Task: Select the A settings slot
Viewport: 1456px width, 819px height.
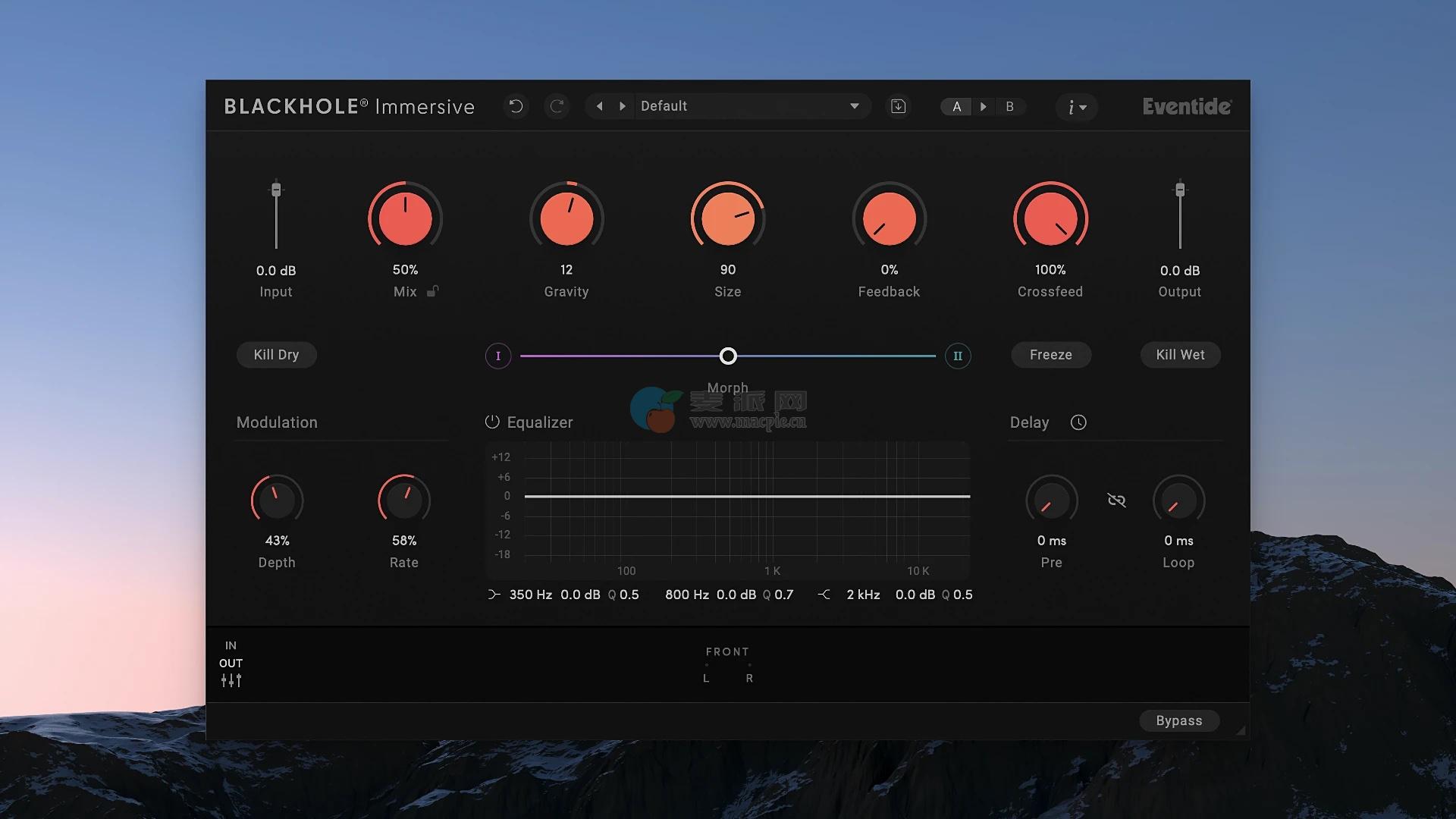Action: [x=957, y=107]
